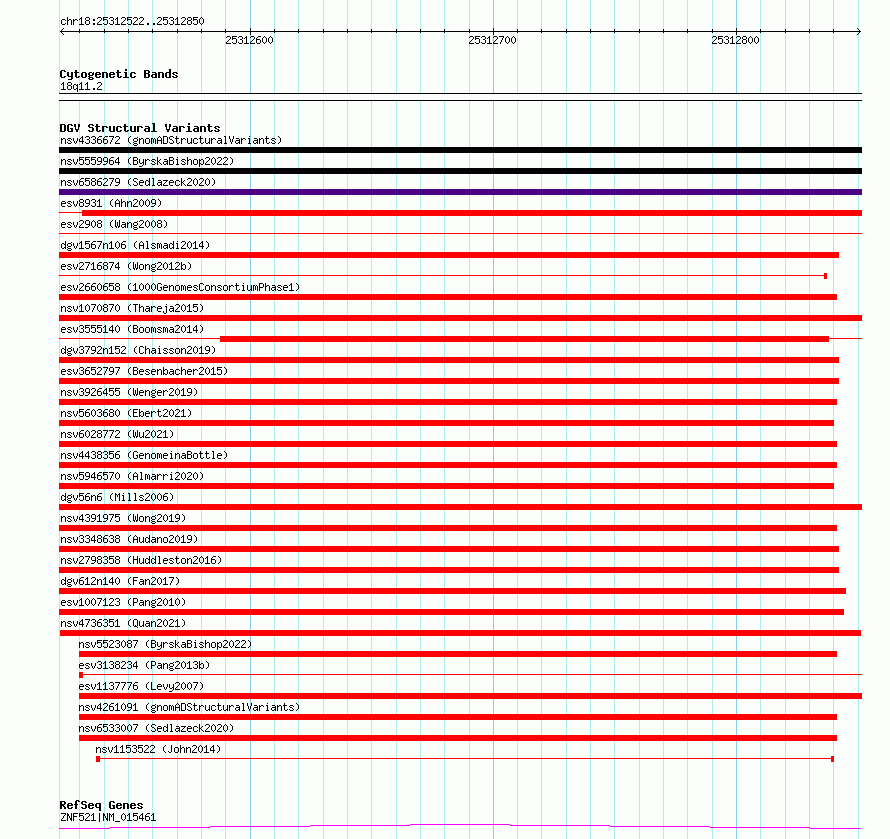
Task: Click the Cytogenetic Bands track heading
Action: (x=119, y=74)
